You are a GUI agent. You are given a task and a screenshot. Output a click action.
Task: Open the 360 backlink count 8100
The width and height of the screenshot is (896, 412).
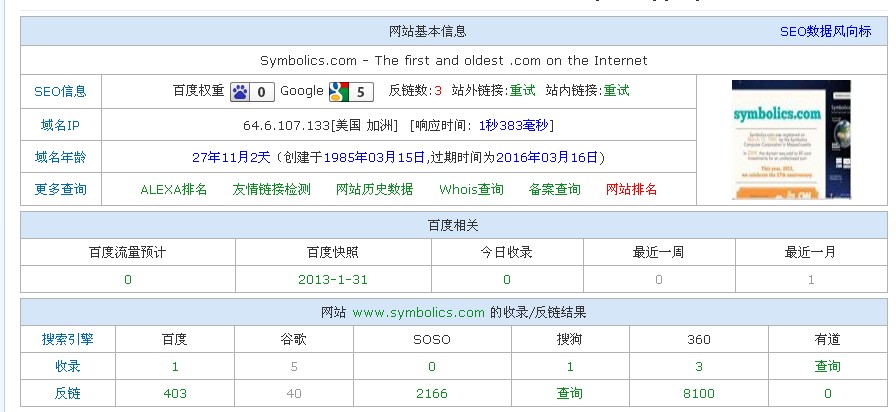(x=698, y=394)
